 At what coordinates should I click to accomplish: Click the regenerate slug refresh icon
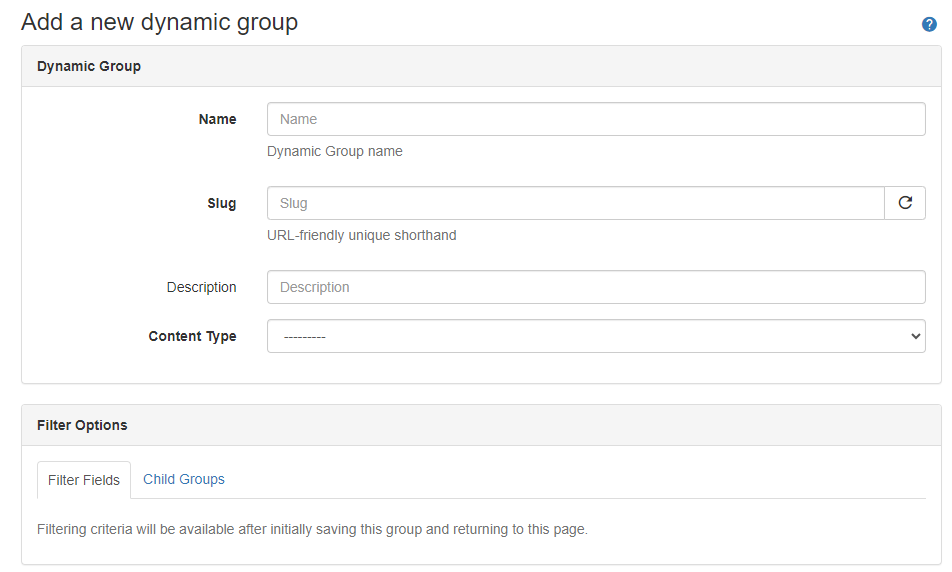905,203
